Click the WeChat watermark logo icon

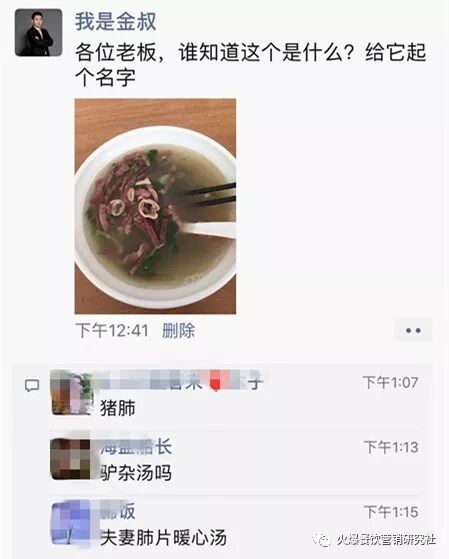point(323,540)
